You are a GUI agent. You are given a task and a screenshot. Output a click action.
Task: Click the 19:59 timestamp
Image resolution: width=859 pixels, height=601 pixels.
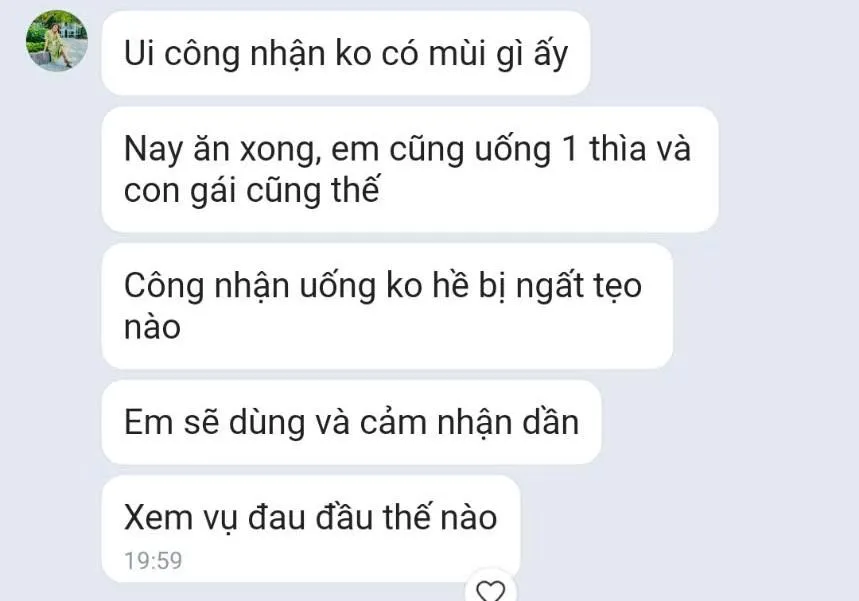153,560
